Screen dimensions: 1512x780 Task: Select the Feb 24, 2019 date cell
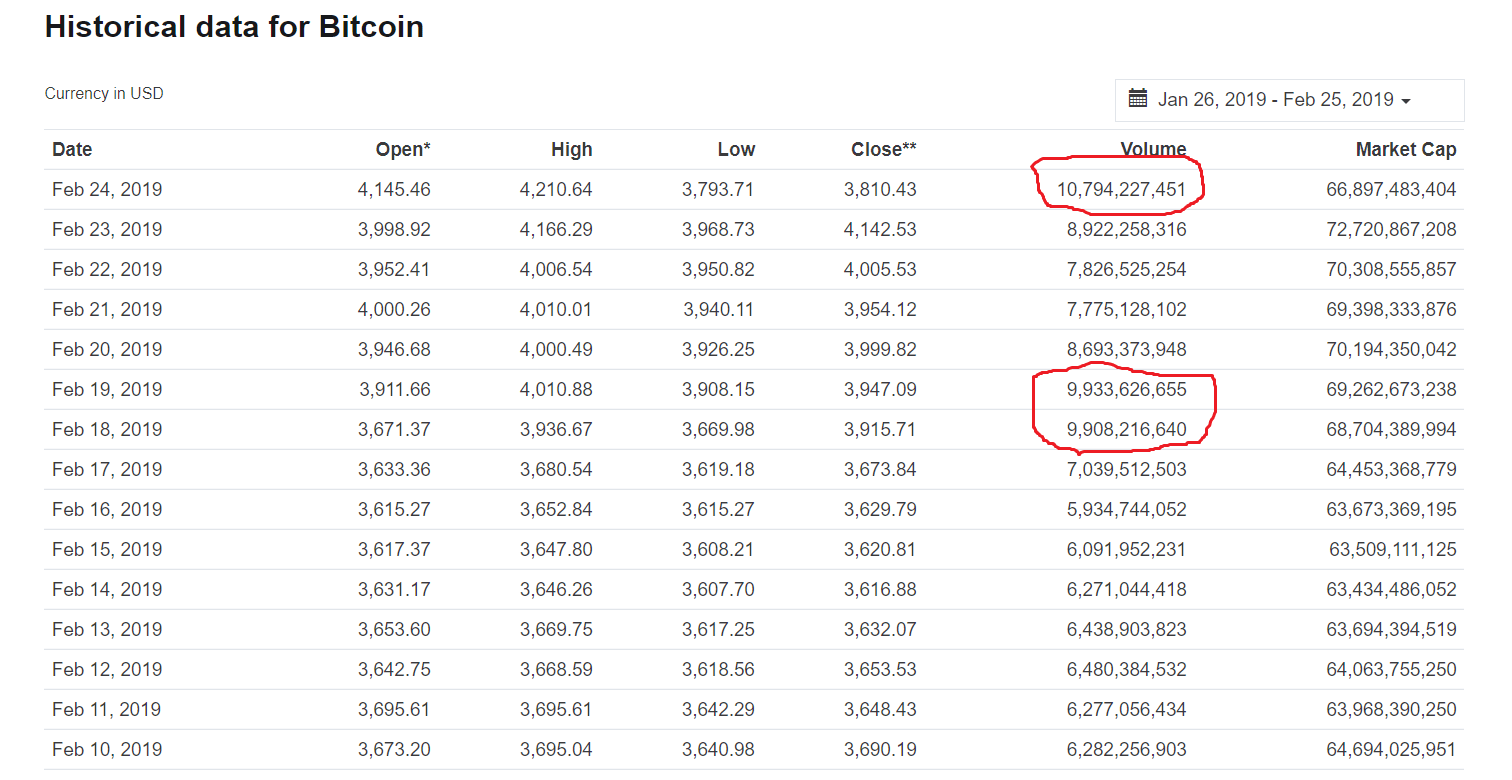[x=107, y=189]
